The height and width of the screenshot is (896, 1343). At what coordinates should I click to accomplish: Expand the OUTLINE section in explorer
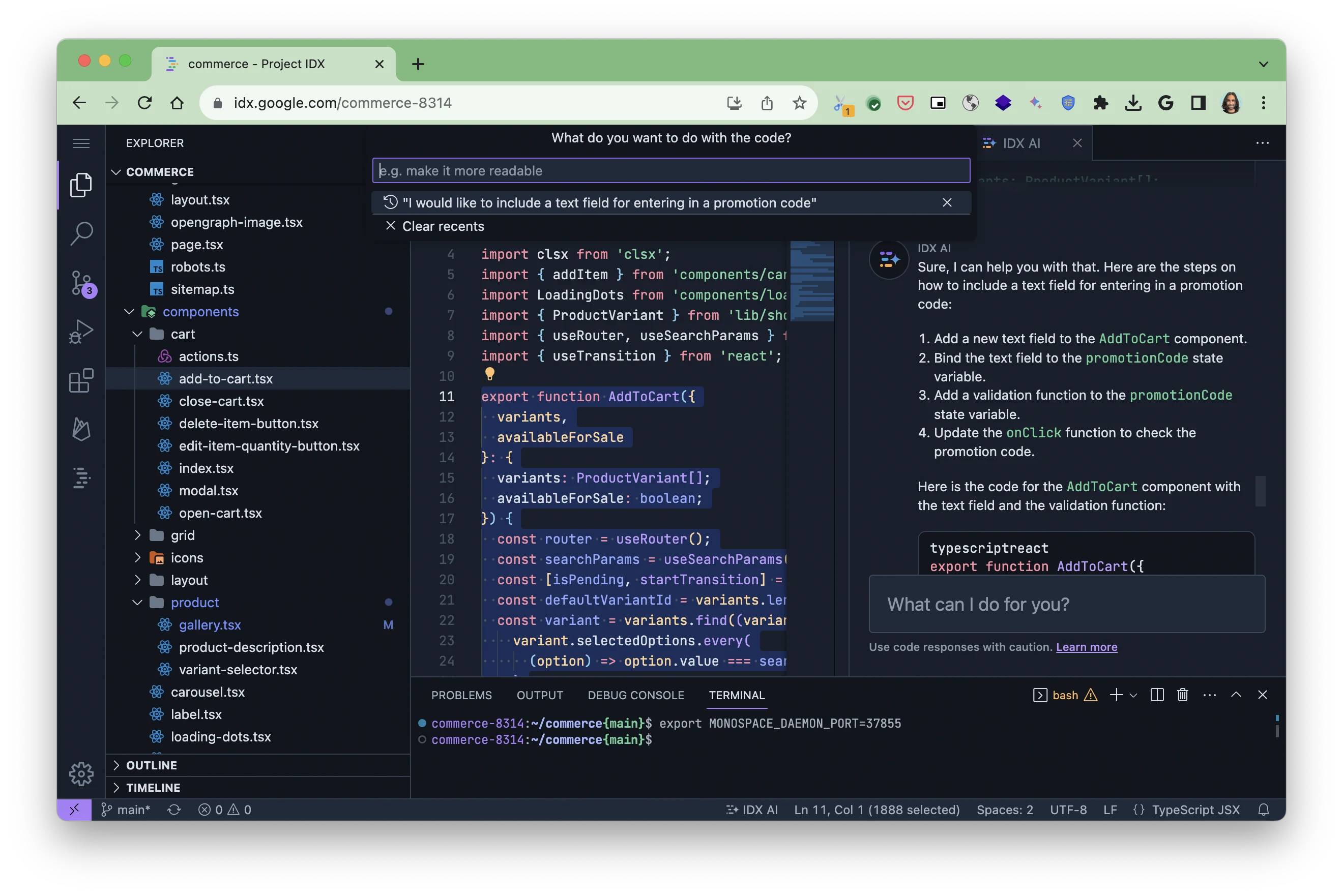151,764
